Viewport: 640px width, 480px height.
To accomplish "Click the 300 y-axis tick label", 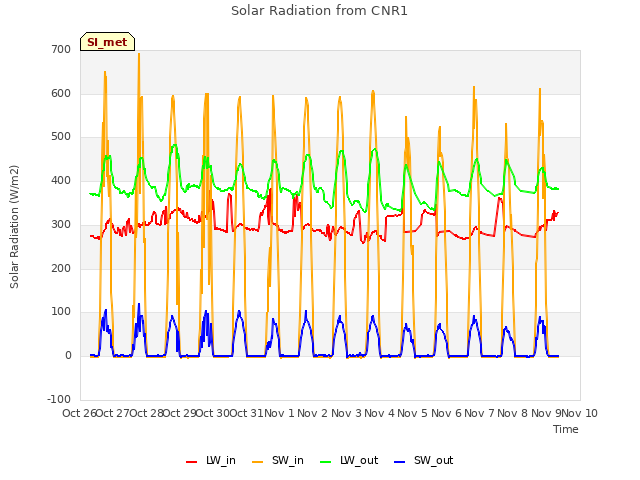I will (61, 224).
